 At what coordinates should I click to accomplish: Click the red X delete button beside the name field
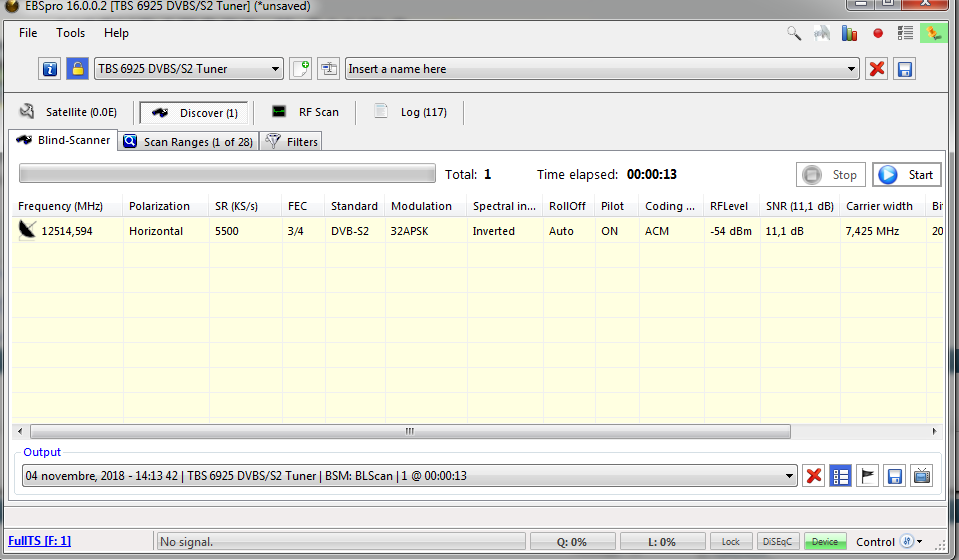pos(876,68)
